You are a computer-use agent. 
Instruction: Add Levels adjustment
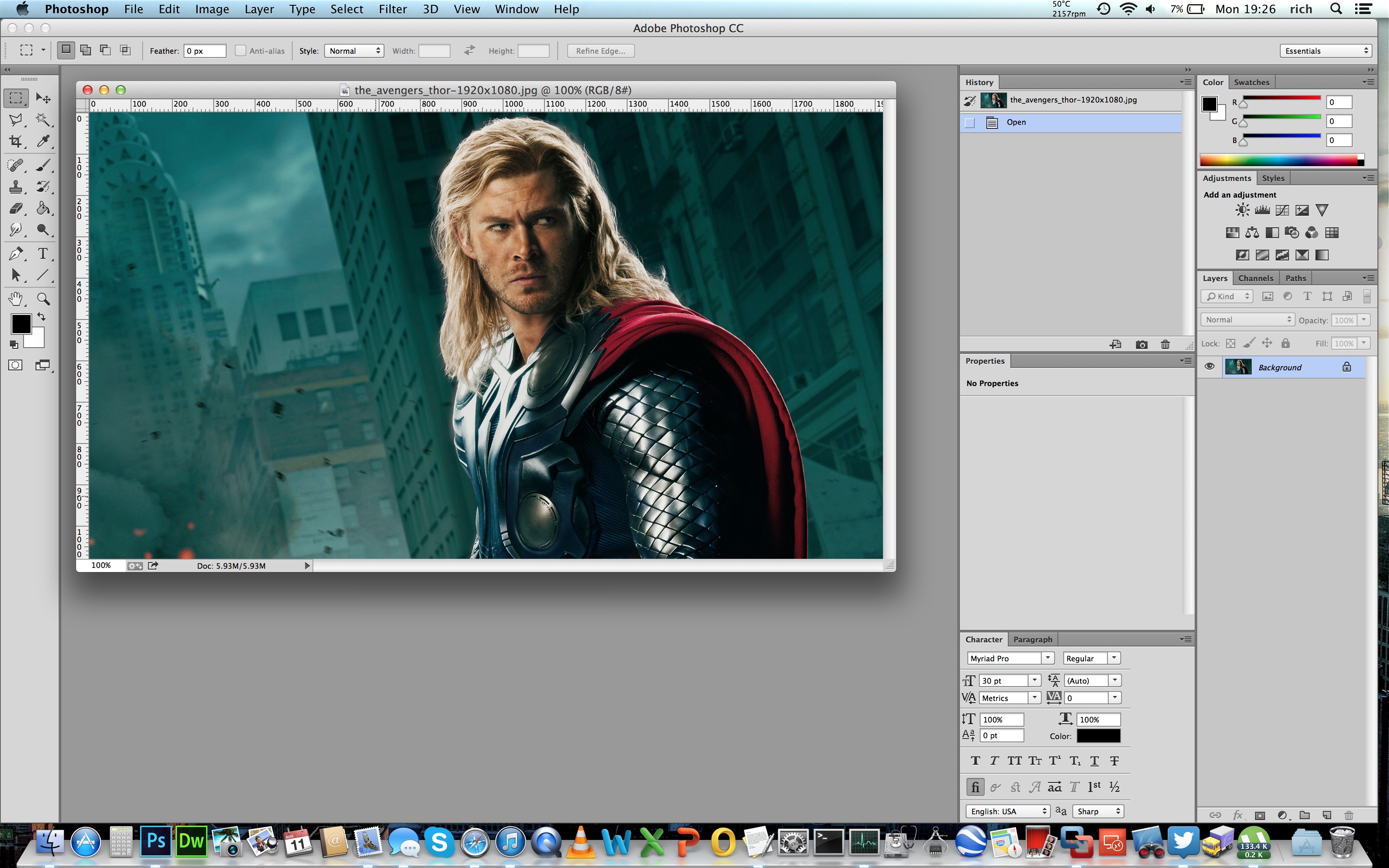pyautogui.click(x=1262, y=210)
